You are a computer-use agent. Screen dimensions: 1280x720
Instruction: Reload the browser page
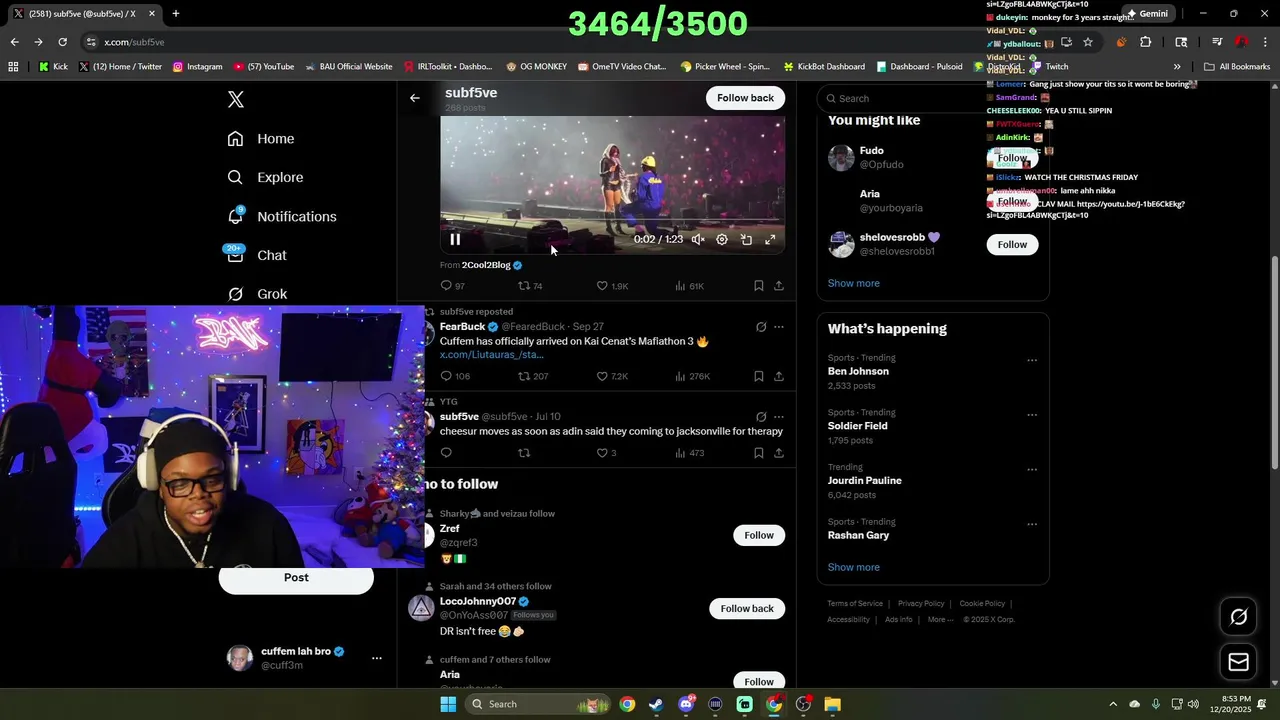[62, 42]
